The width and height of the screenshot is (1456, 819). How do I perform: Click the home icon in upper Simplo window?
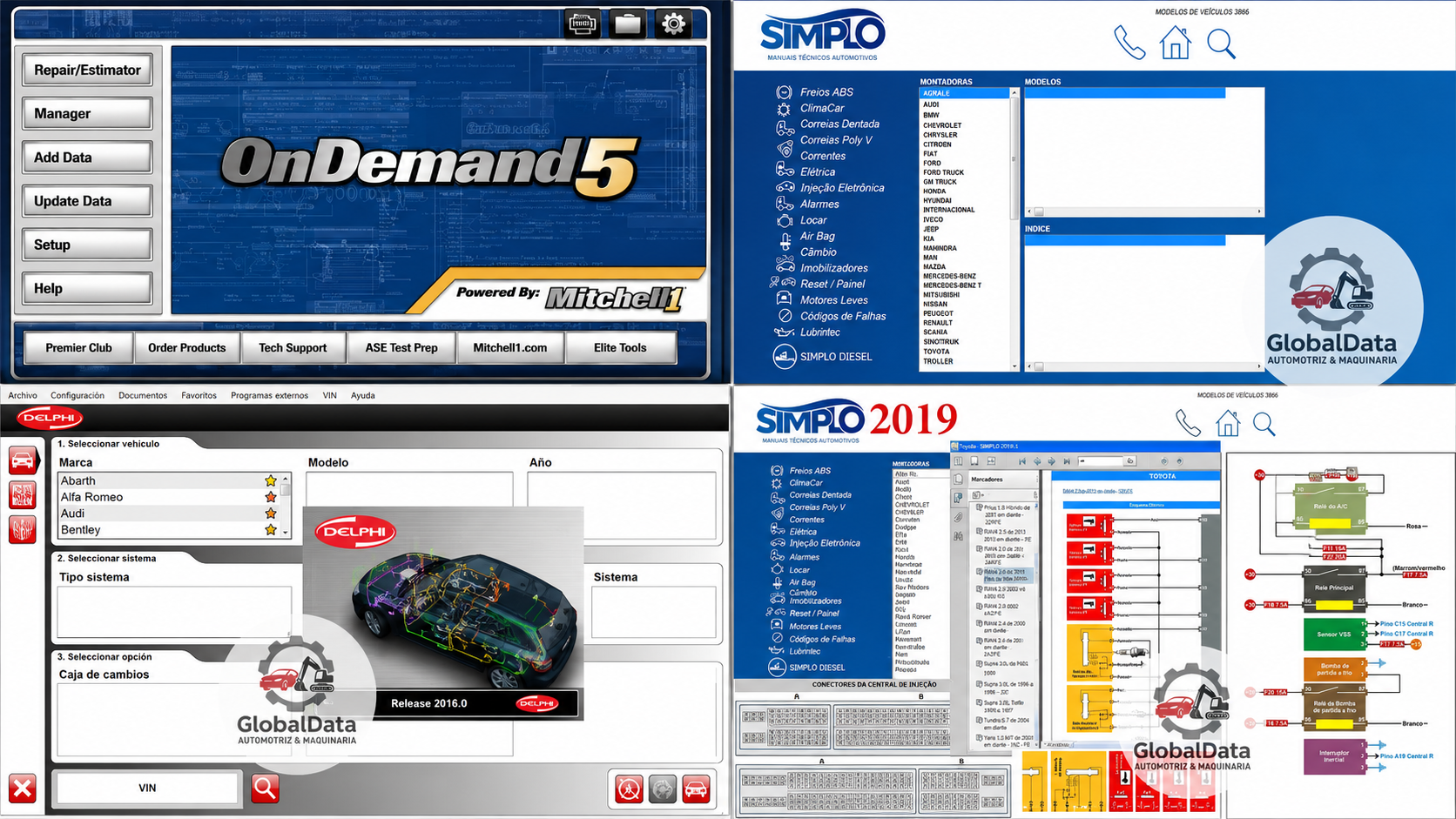pos(1176,43)
